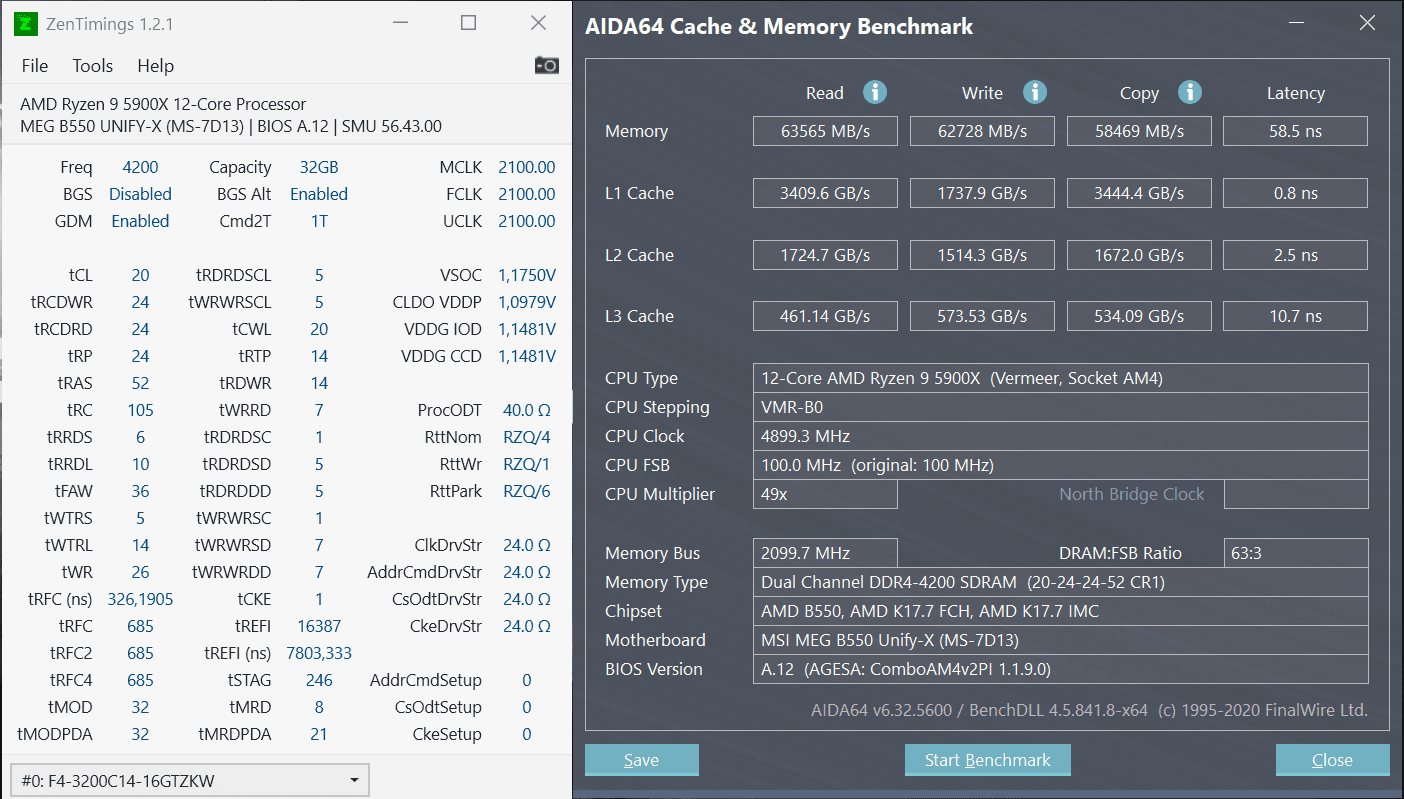This screenshot has height=799, width=1404.
Task: Open the Help menu in ZenTimings
Action: [156, 65]
